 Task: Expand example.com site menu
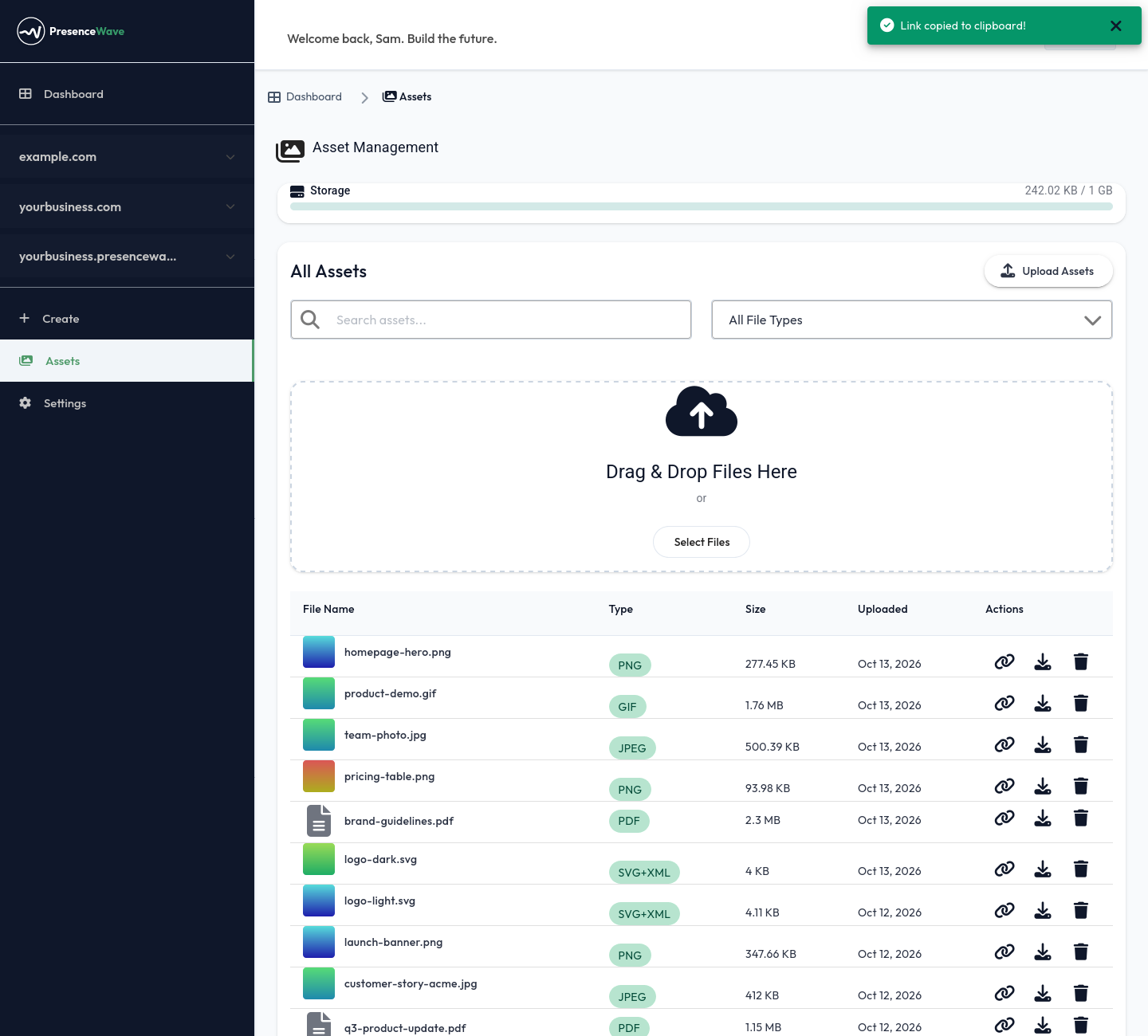click(128, 157)
